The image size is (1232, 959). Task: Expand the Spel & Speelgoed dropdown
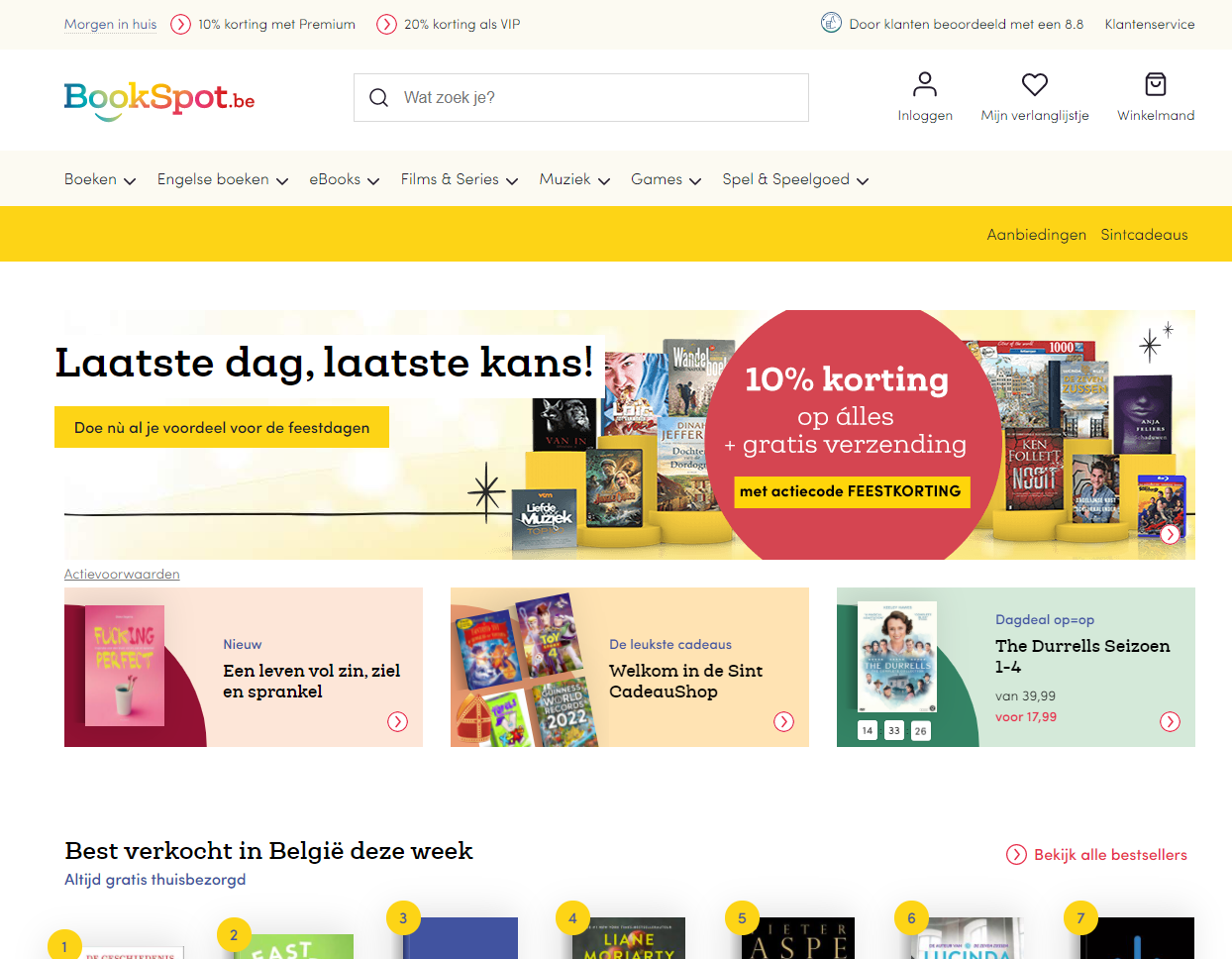pyautogui.click(x=795, y=179)
